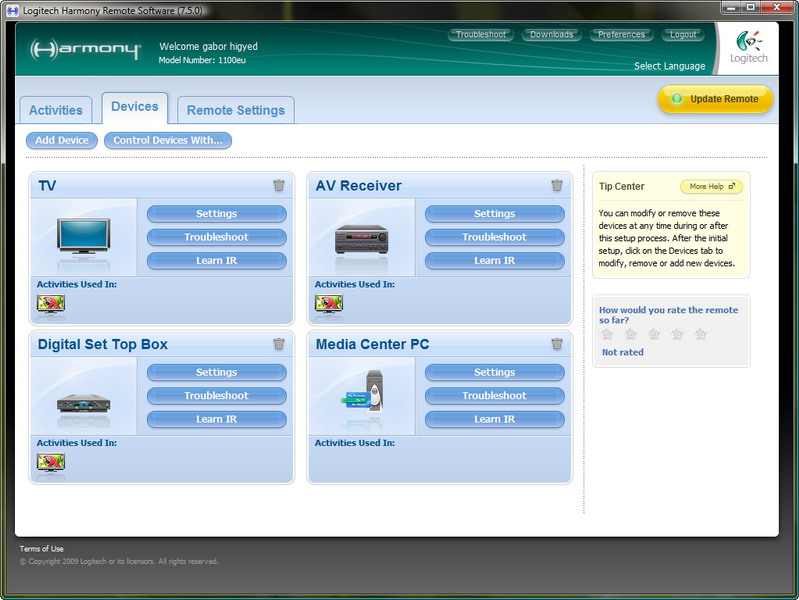Click the activity icon under AV Receiver
This screenshot has height=600, width=799.
328,303
